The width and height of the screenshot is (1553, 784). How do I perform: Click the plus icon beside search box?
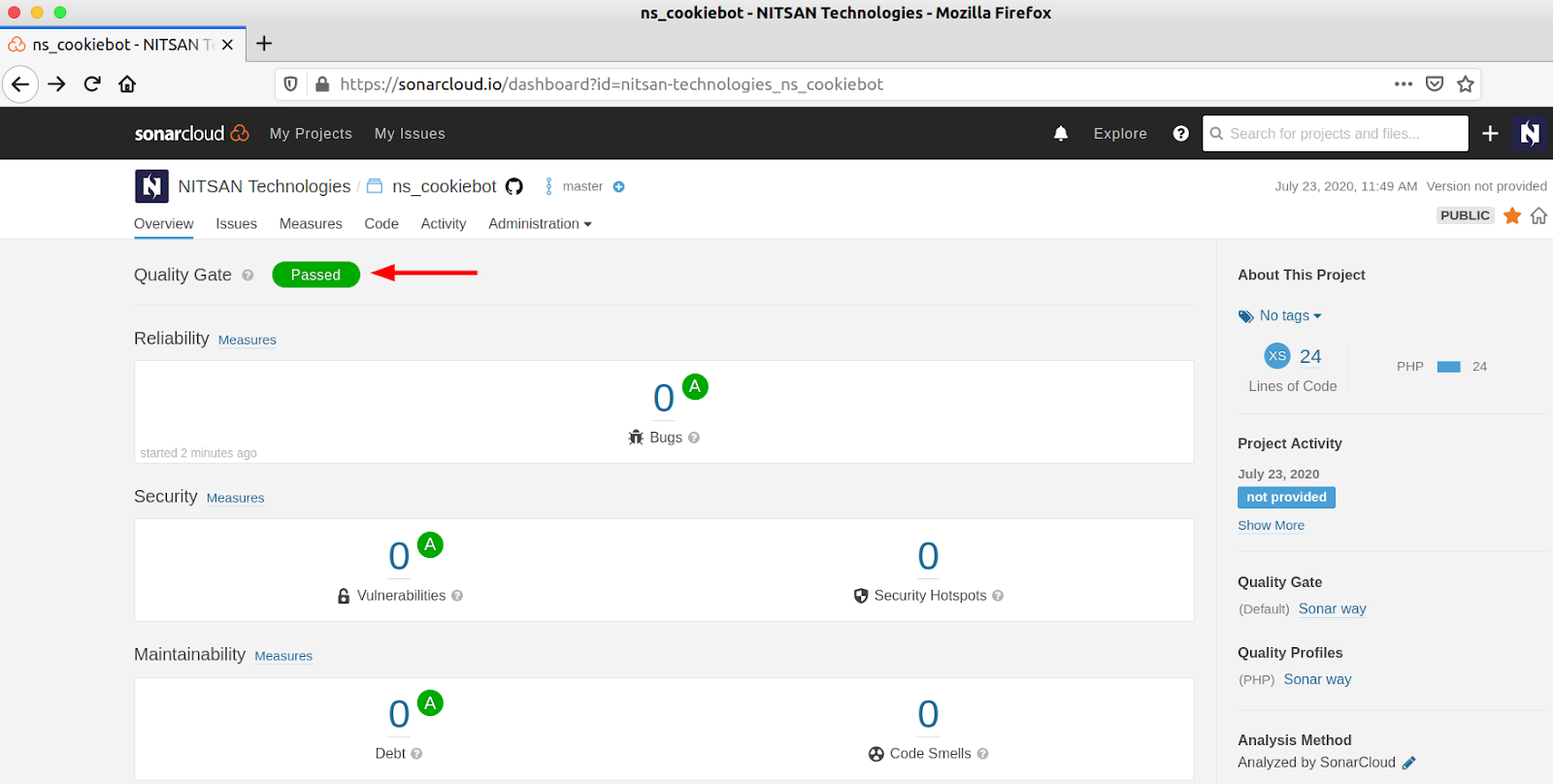point(1490,134)
